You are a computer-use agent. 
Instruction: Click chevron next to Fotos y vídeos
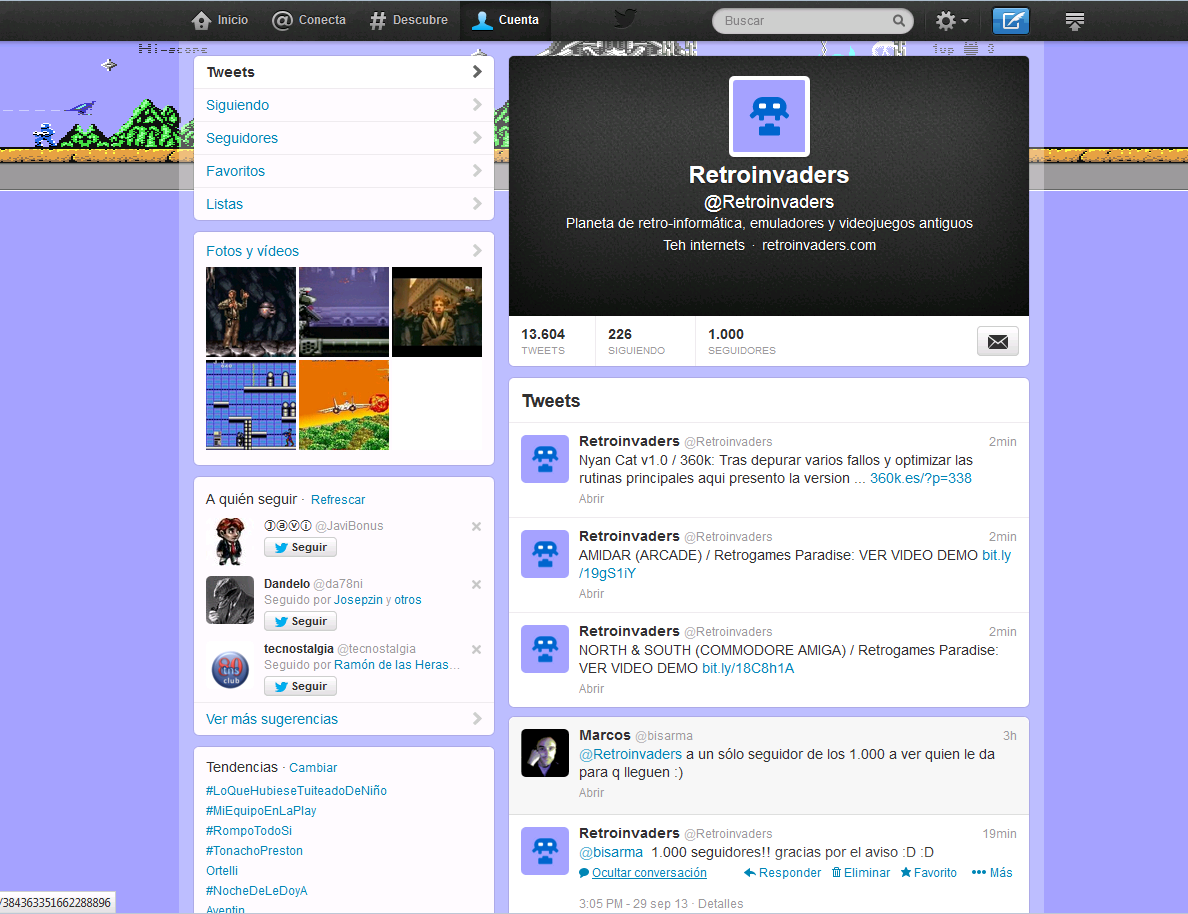[477, 251]
